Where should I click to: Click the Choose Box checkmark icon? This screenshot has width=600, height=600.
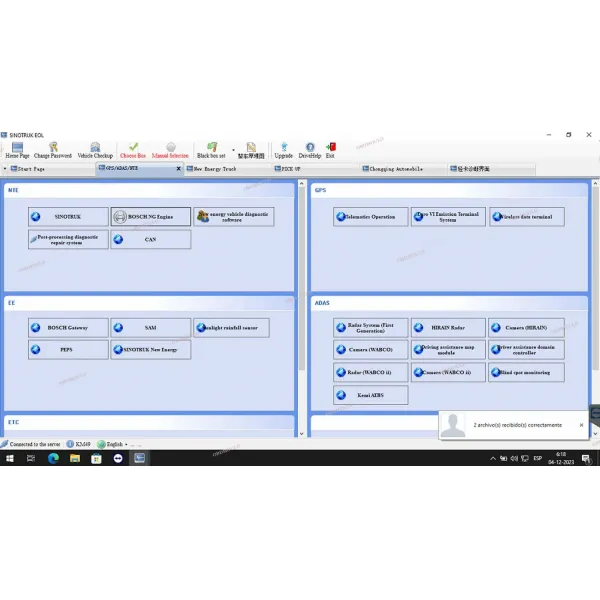(x=133, y=147)
